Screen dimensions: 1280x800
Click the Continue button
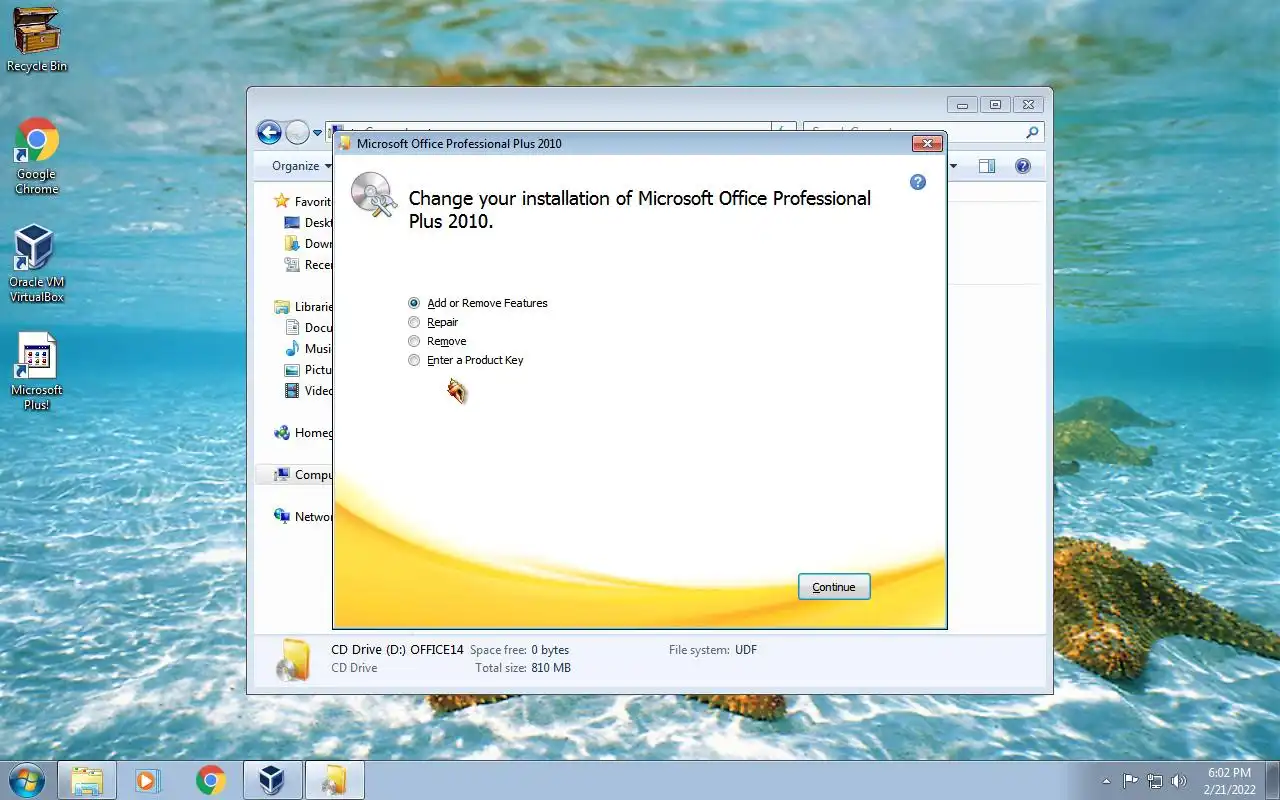point(834,587)
